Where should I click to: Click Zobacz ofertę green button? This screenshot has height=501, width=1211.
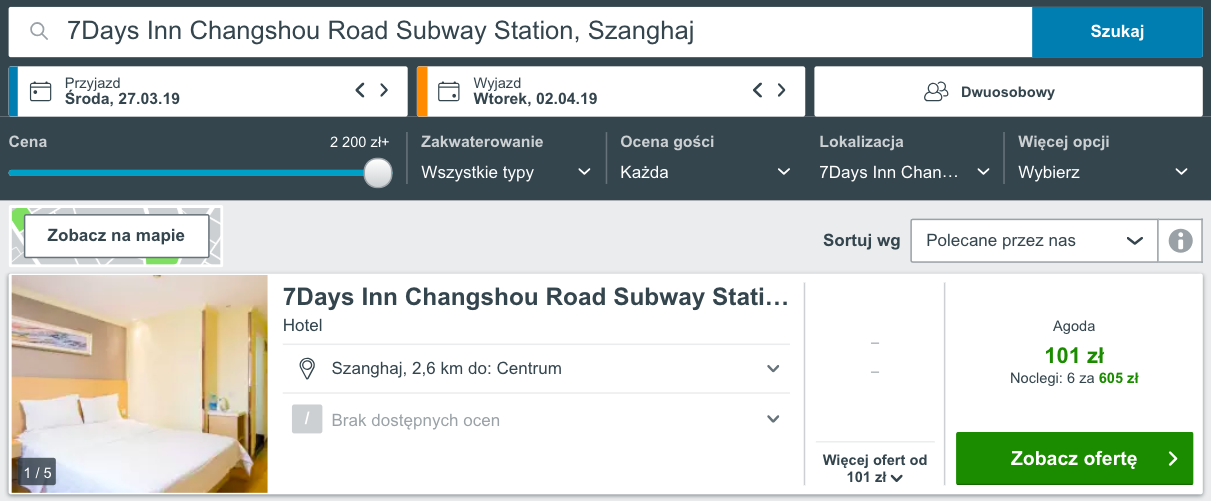coord(1074,459)
